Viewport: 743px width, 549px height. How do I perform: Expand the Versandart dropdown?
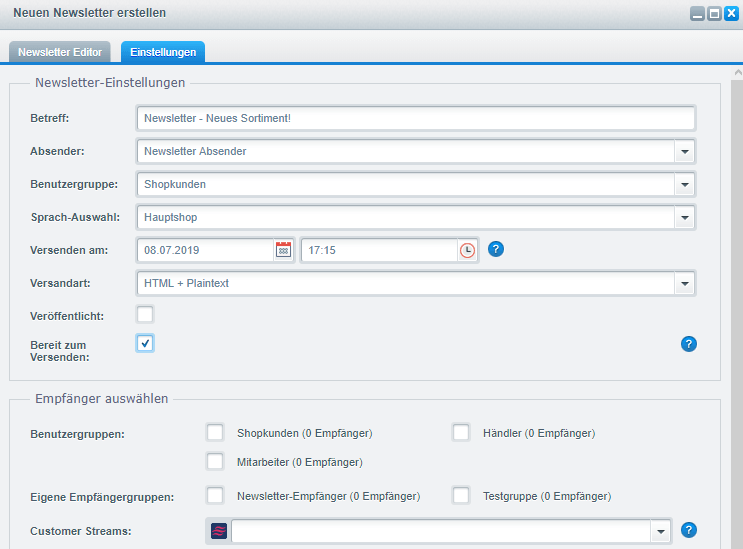[x=684, y=283]
